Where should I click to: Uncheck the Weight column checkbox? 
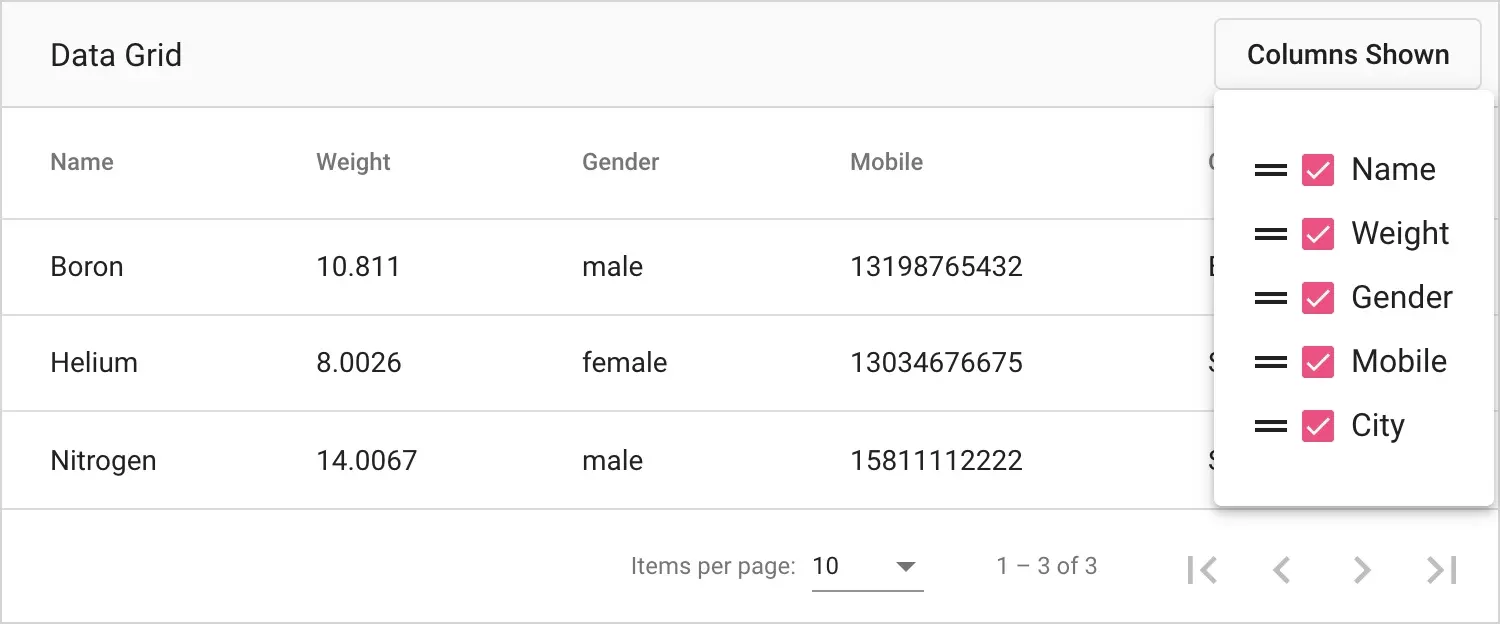click(x=1318, y=235)
